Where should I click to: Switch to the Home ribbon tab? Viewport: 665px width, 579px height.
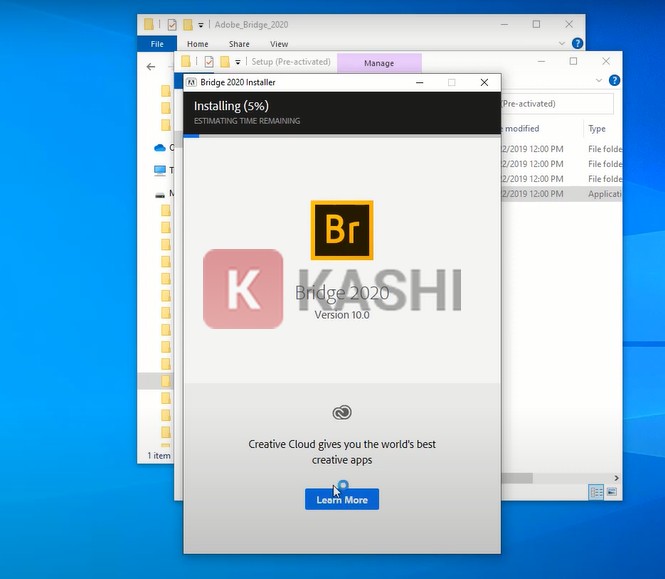click(197, 44)
